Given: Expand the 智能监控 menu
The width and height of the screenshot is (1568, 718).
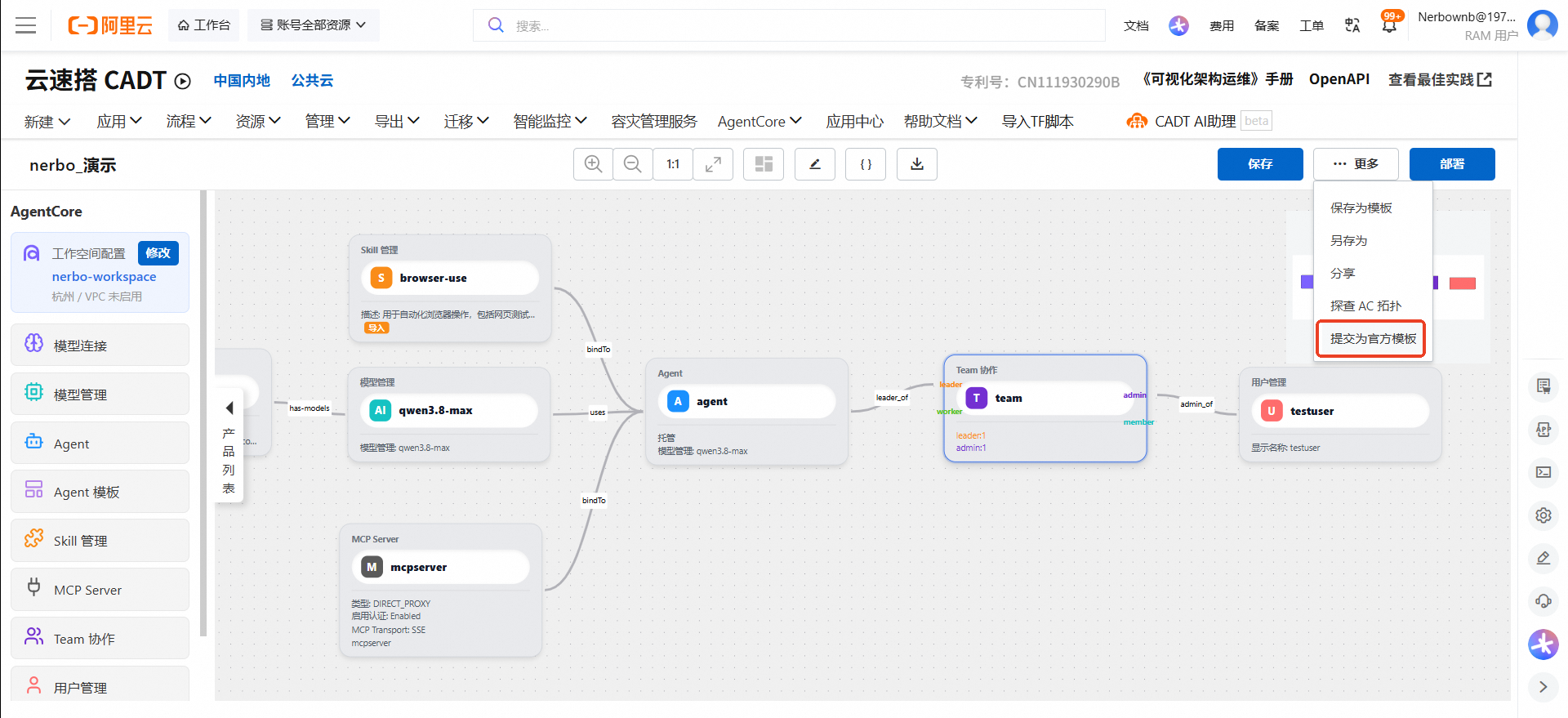Looking at the screenshot, I should pos(550,122).
